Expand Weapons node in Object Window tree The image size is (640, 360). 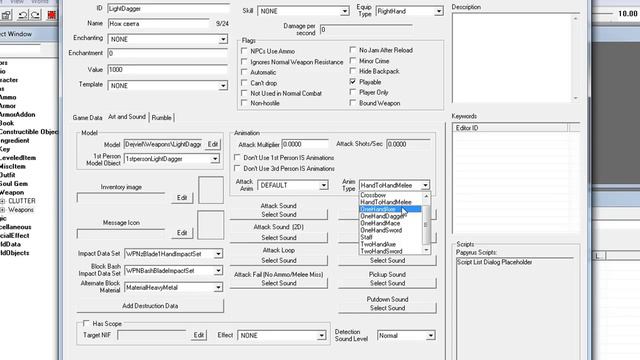tap(3, 210)
